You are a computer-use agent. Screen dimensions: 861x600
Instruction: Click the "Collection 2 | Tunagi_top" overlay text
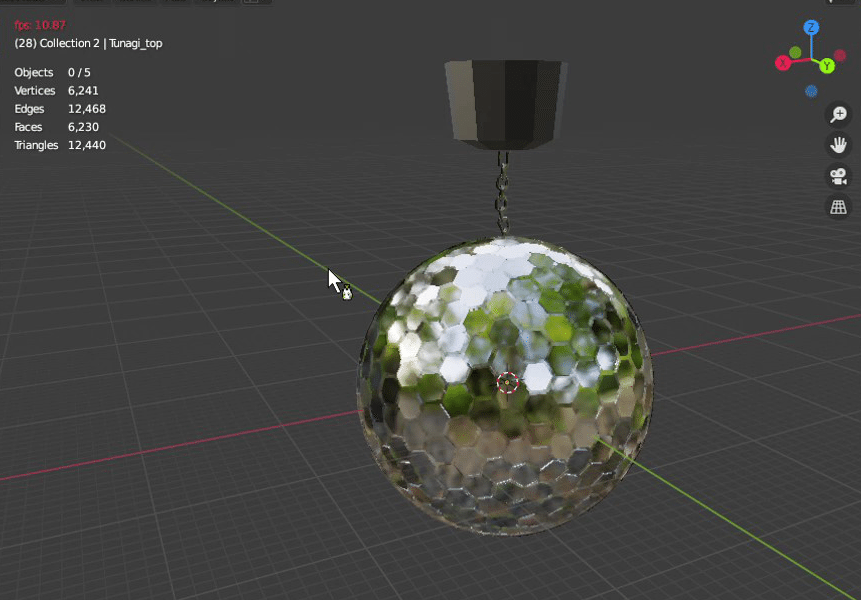coord(100,43)
